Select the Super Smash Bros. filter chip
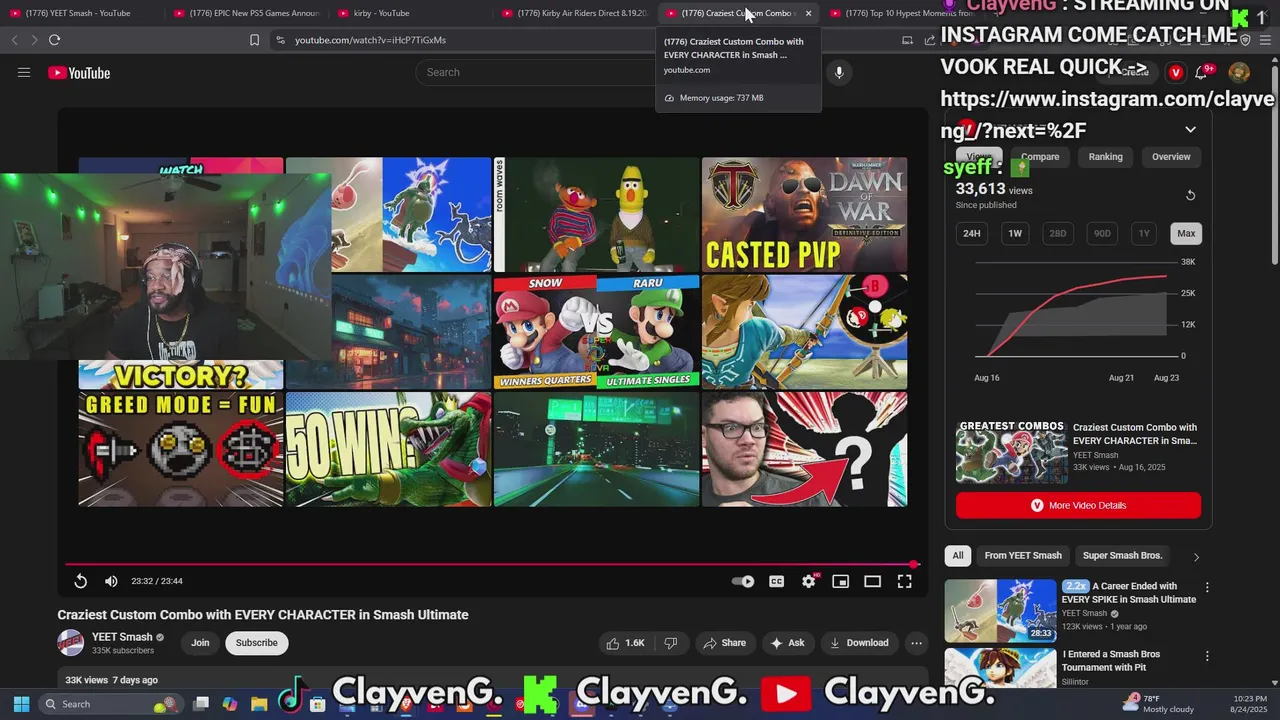This screenshot has height=720, width=1280. (1122, 556)
